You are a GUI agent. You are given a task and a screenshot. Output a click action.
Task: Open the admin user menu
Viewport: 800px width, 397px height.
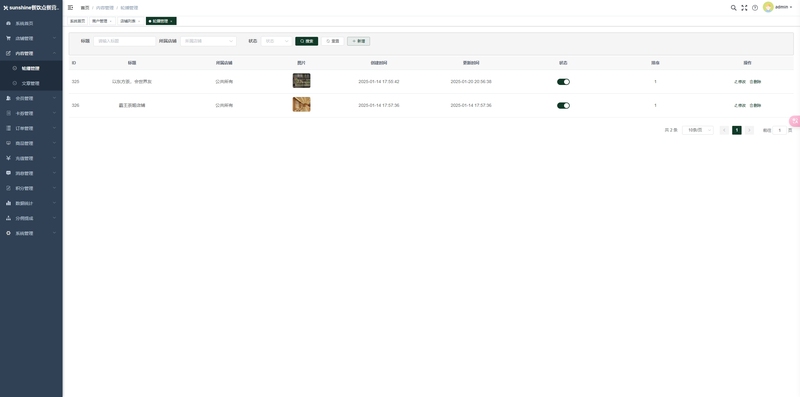[x=778, y=7]
